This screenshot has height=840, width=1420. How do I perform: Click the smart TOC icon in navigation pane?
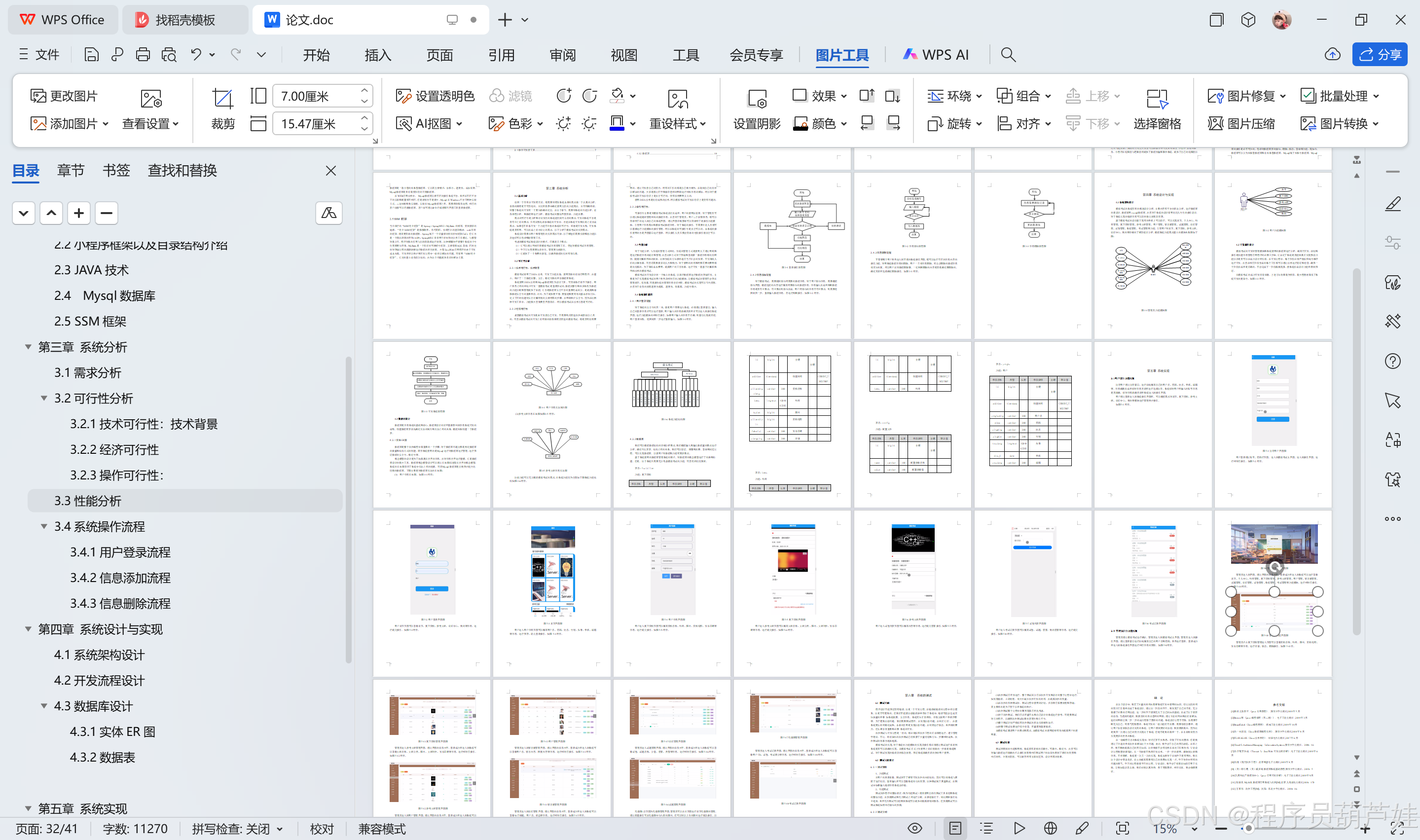[x=329, y=214]
